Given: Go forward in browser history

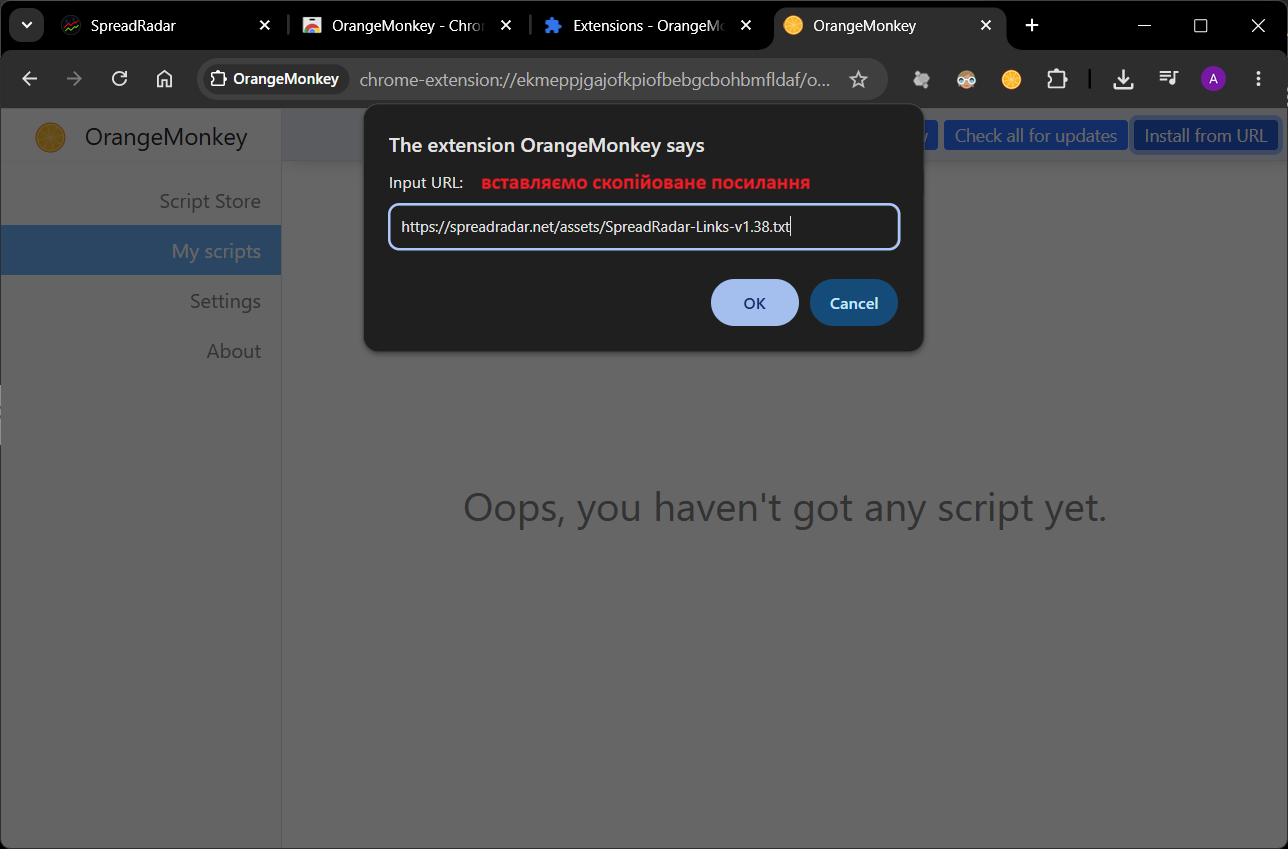Looking at the screenshot, I should coord(74,79).
